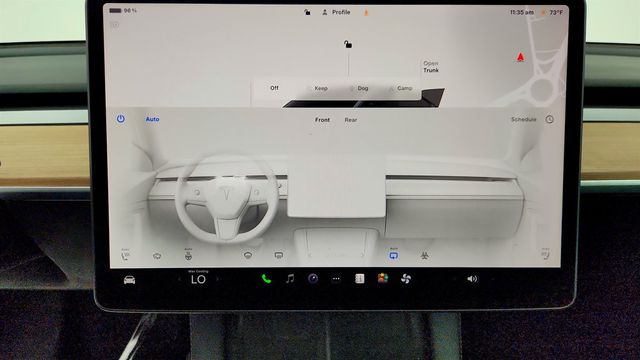
Task: Tap the driver seat heater icon
Action: (x=125, y=256)
